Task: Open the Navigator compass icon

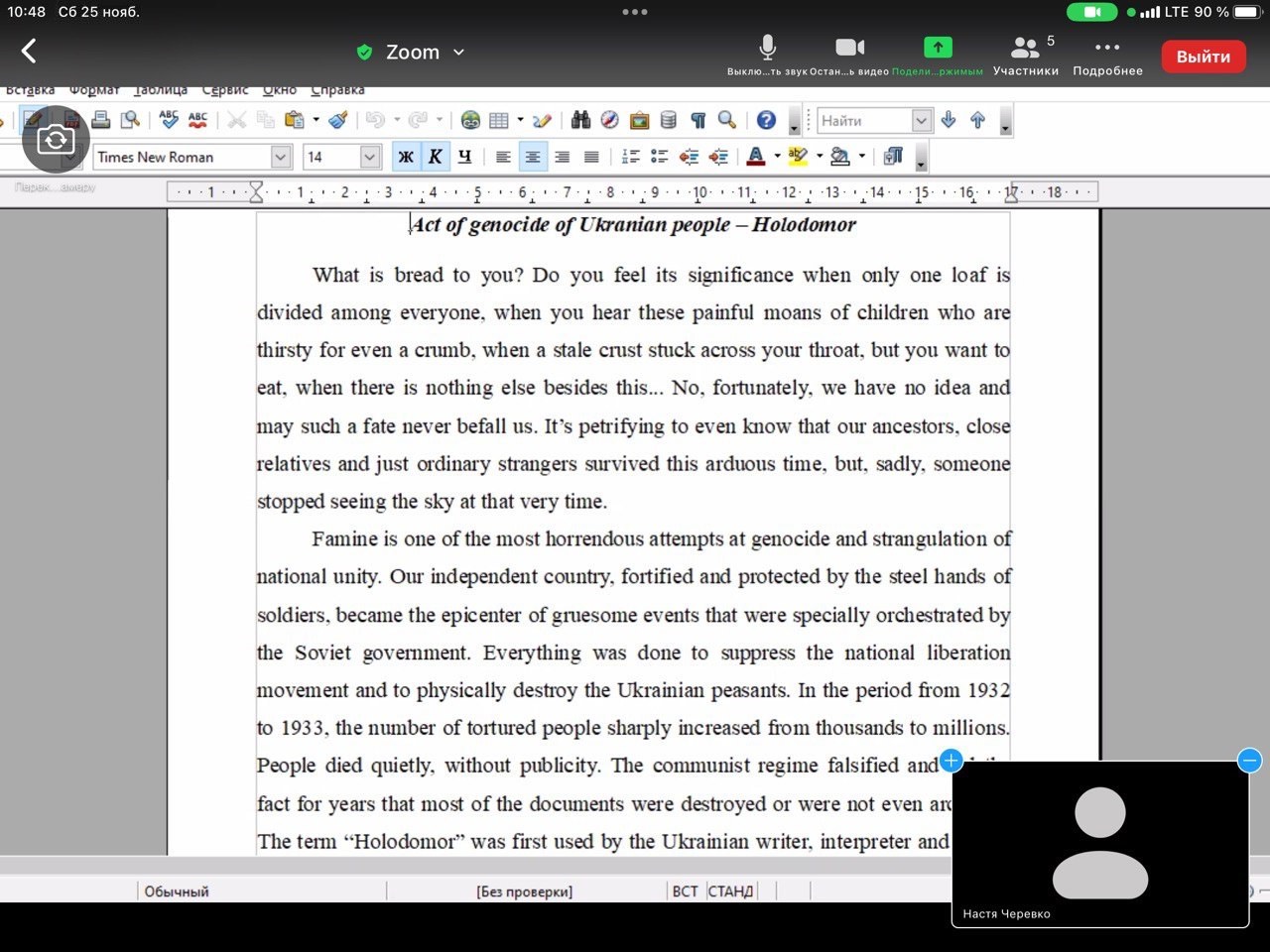Action: [x=610, y=120]
